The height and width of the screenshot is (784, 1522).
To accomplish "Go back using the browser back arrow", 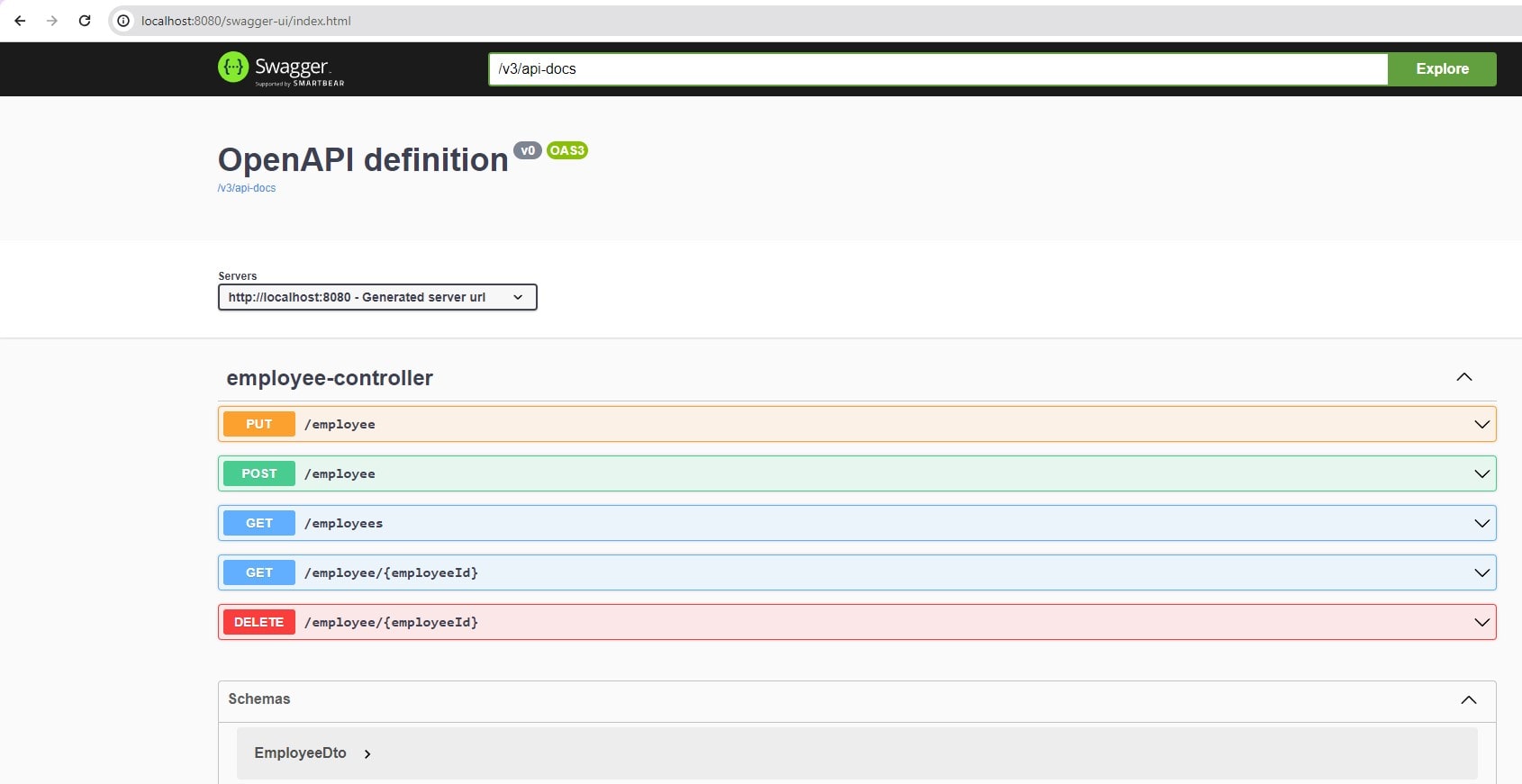I will (x=20, y=21).
